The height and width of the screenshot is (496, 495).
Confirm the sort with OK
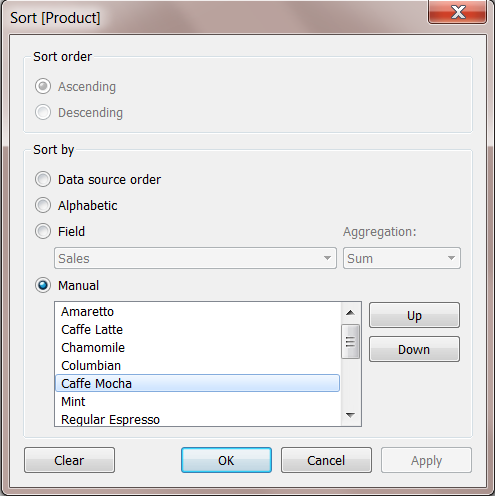tap(226, 460)
